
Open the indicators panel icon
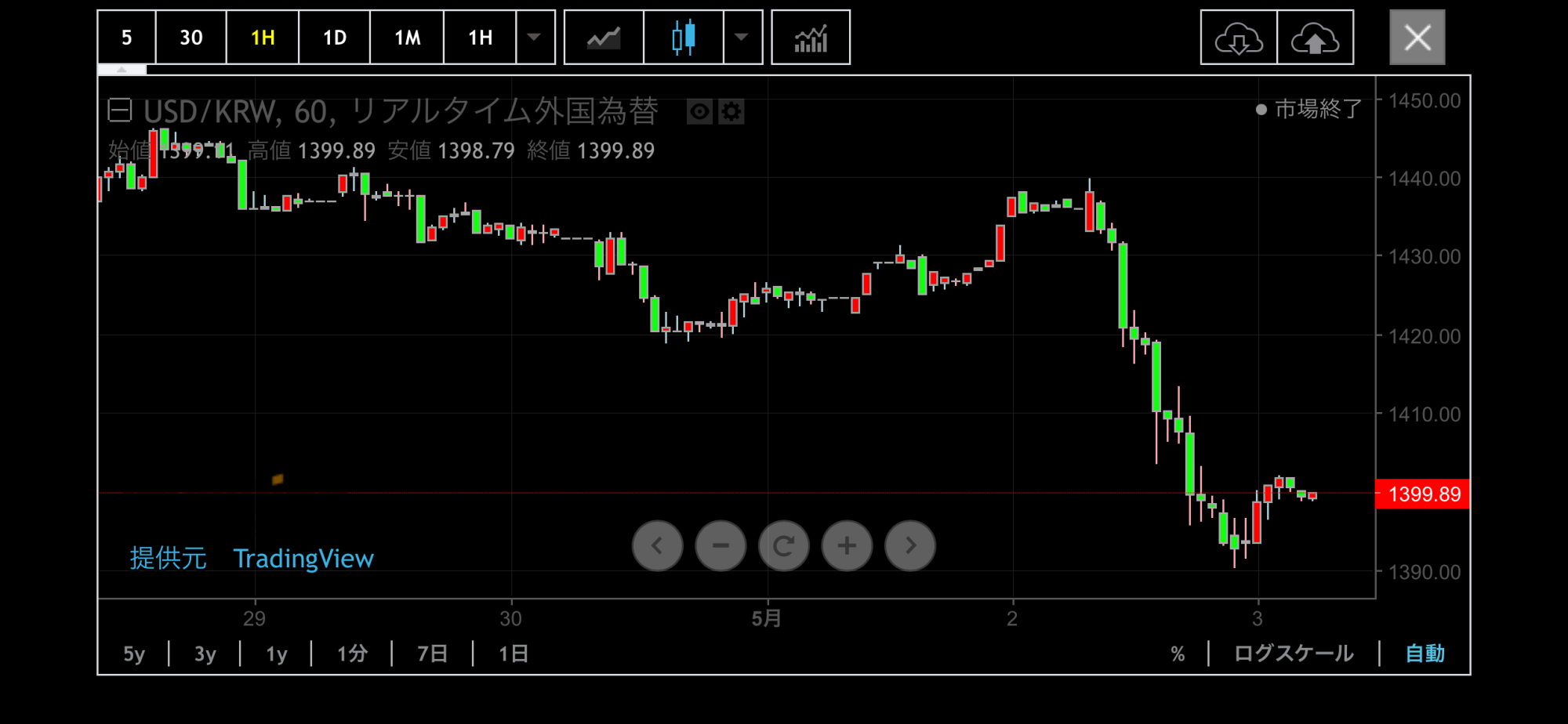point(811,38)
